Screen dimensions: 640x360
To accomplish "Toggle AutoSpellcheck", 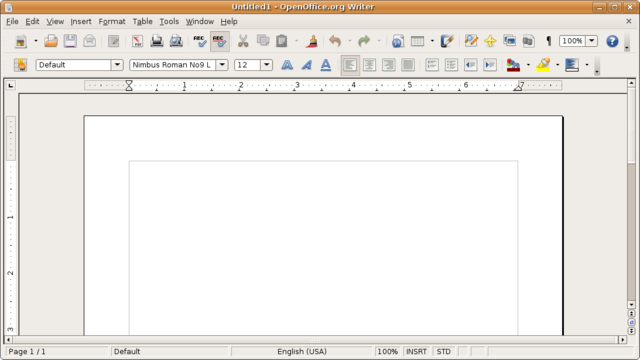I will click(220, 41).
